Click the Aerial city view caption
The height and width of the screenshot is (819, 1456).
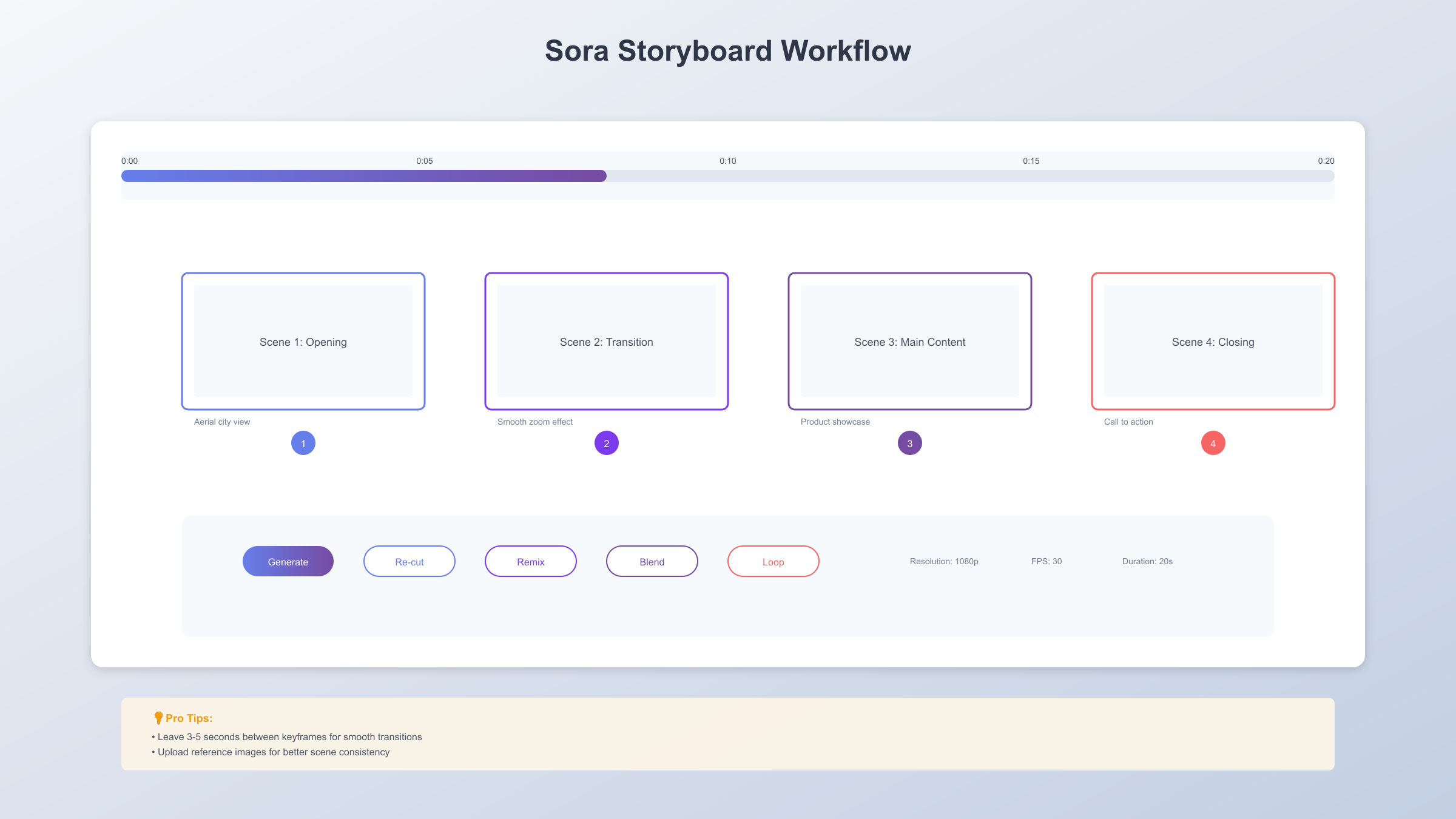pyautogui.click(x=222, y=422)
